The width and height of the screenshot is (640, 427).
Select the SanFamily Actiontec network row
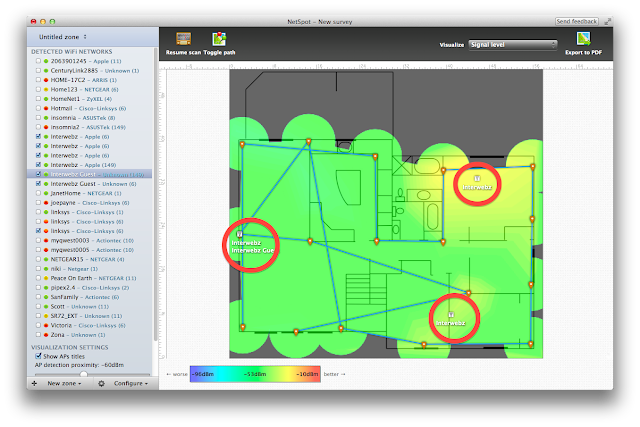[x=90, y=297]
